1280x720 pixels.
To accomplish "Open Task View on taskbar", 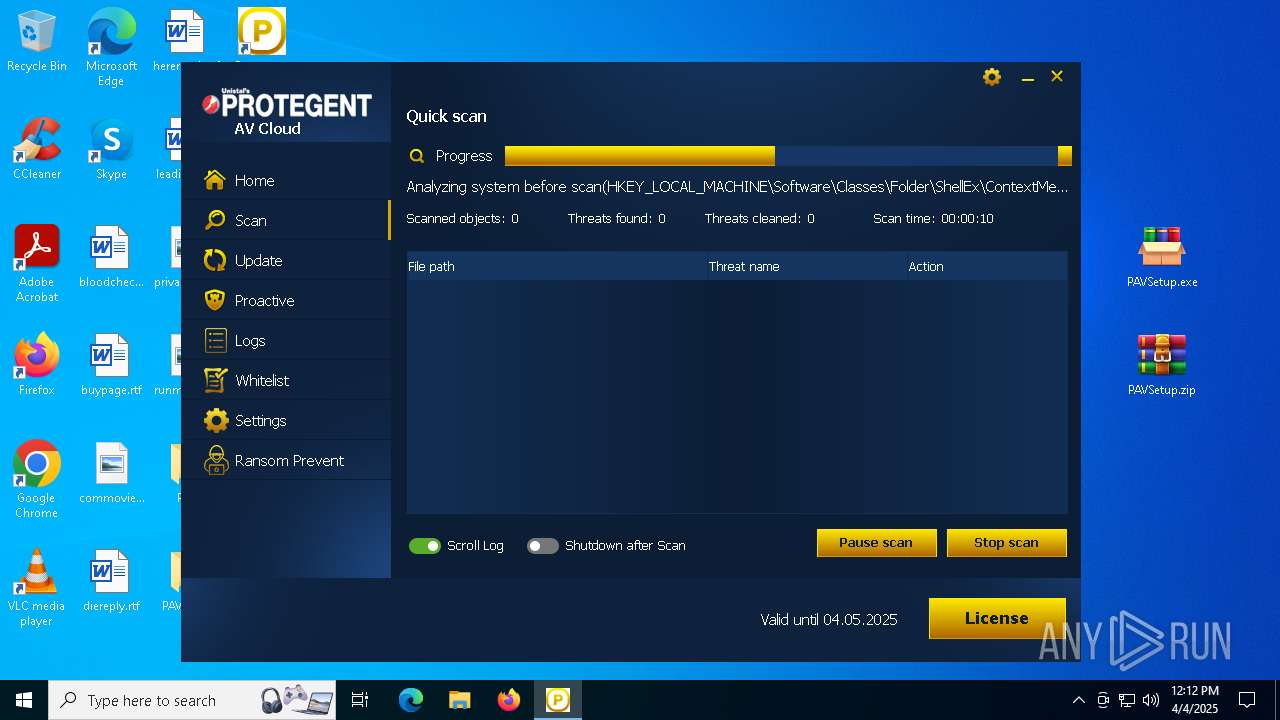I will point(360,700).
